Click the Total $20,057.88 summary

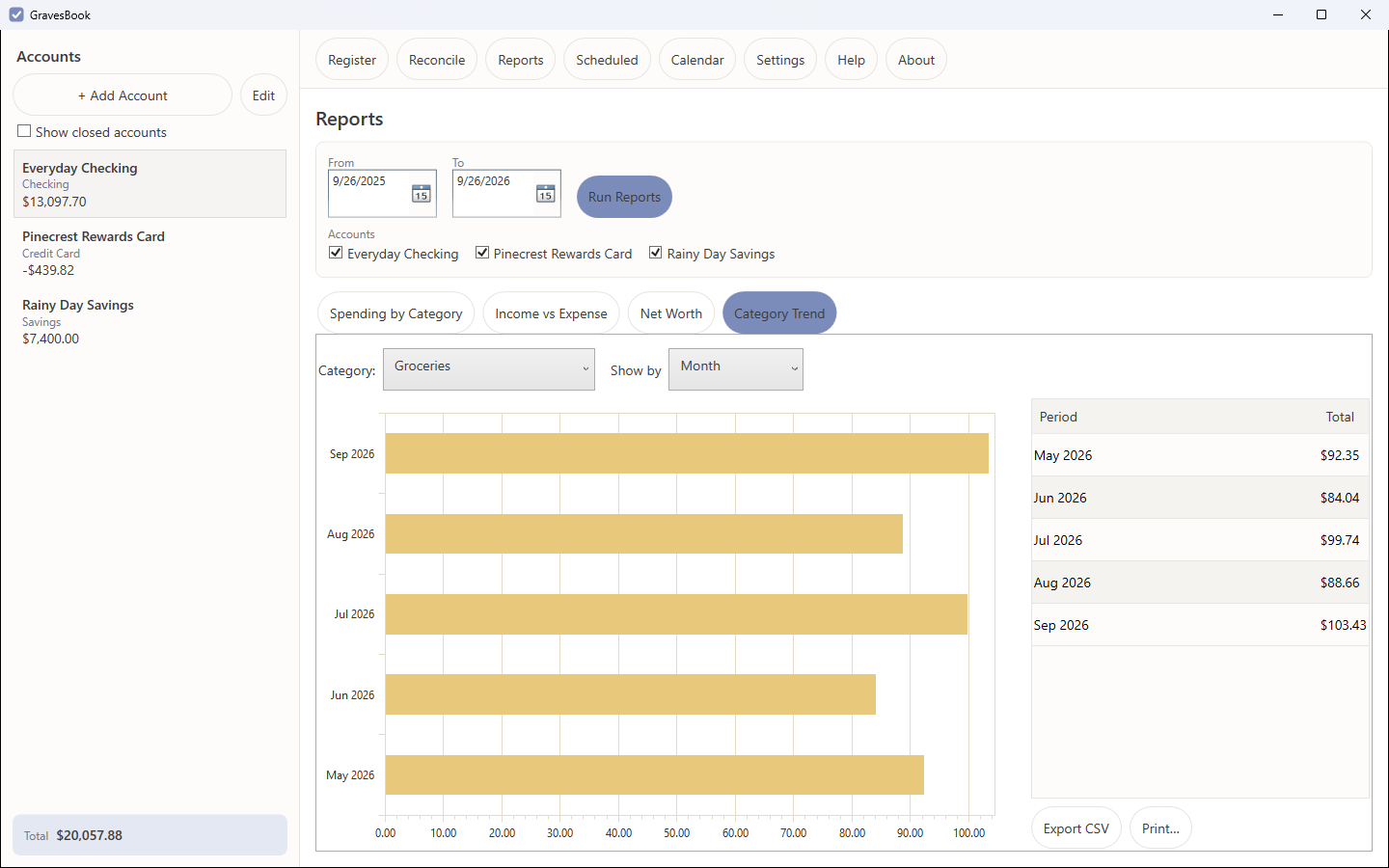(x=150, y=835)
